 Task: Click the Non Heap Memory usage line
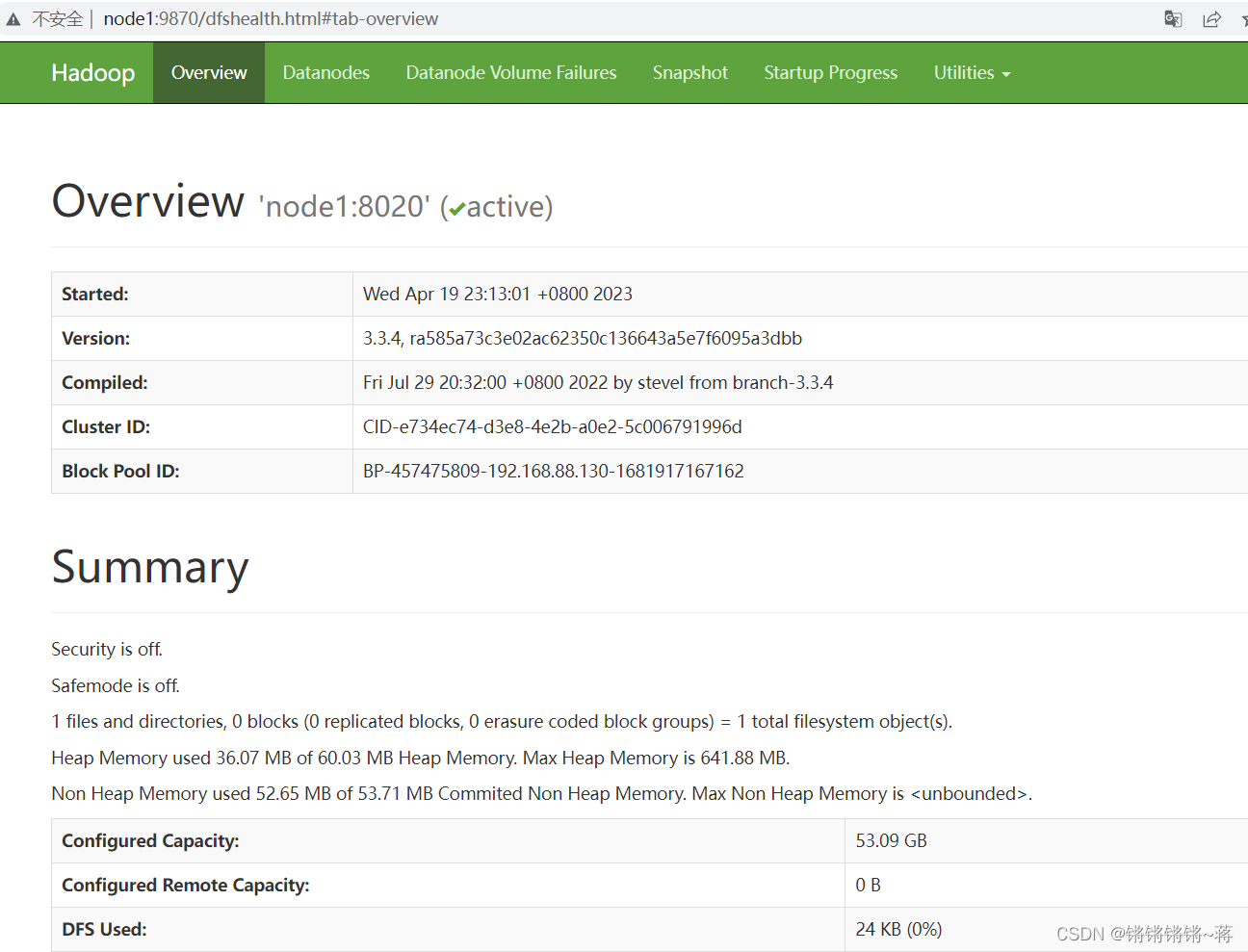(542, 794)
